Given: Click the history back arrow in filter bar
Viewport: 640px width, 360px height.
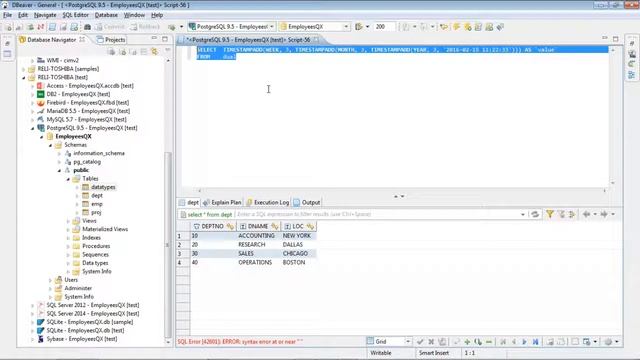Looking at the screenshot, I should [x=587, y=214].
